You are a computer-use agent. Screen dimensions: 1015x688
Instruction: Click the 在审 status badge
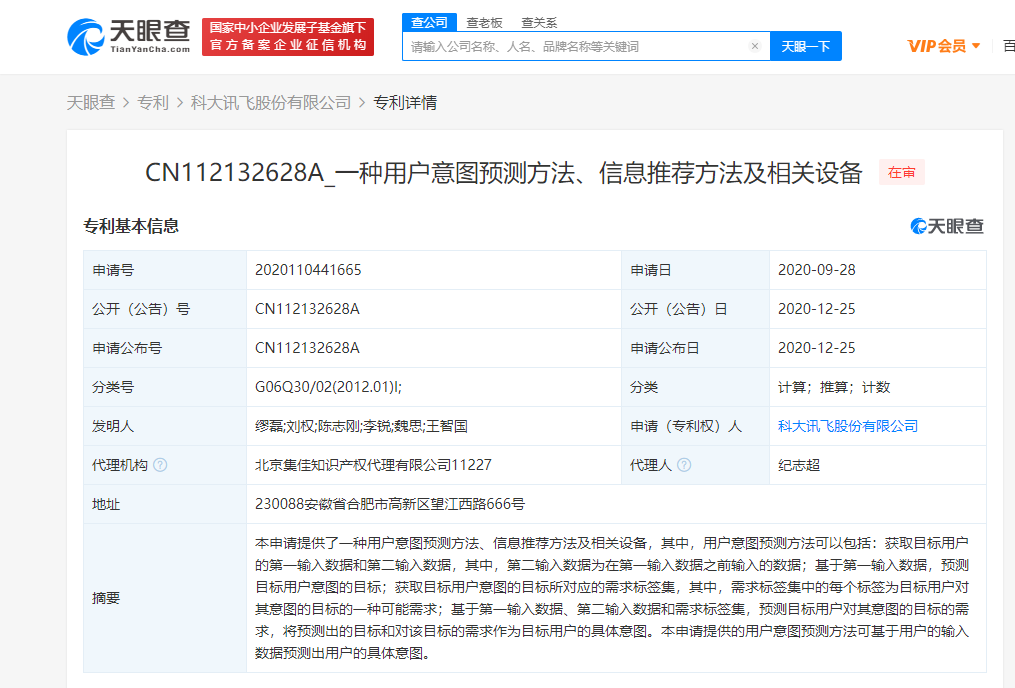[x=901, y=173]
